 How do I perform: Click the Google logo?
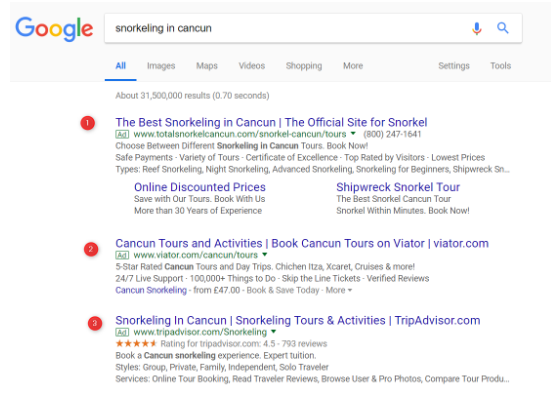point(54,28)
